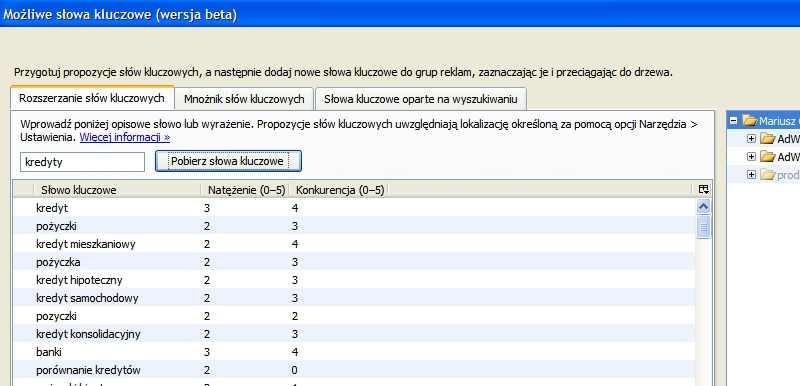Sort by Natężenie (0–5) column header

246,190
